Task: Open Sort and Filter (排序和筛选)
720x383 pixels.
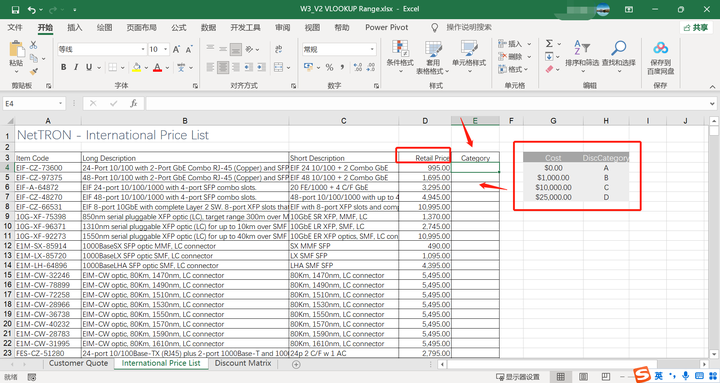Action: 582,56
